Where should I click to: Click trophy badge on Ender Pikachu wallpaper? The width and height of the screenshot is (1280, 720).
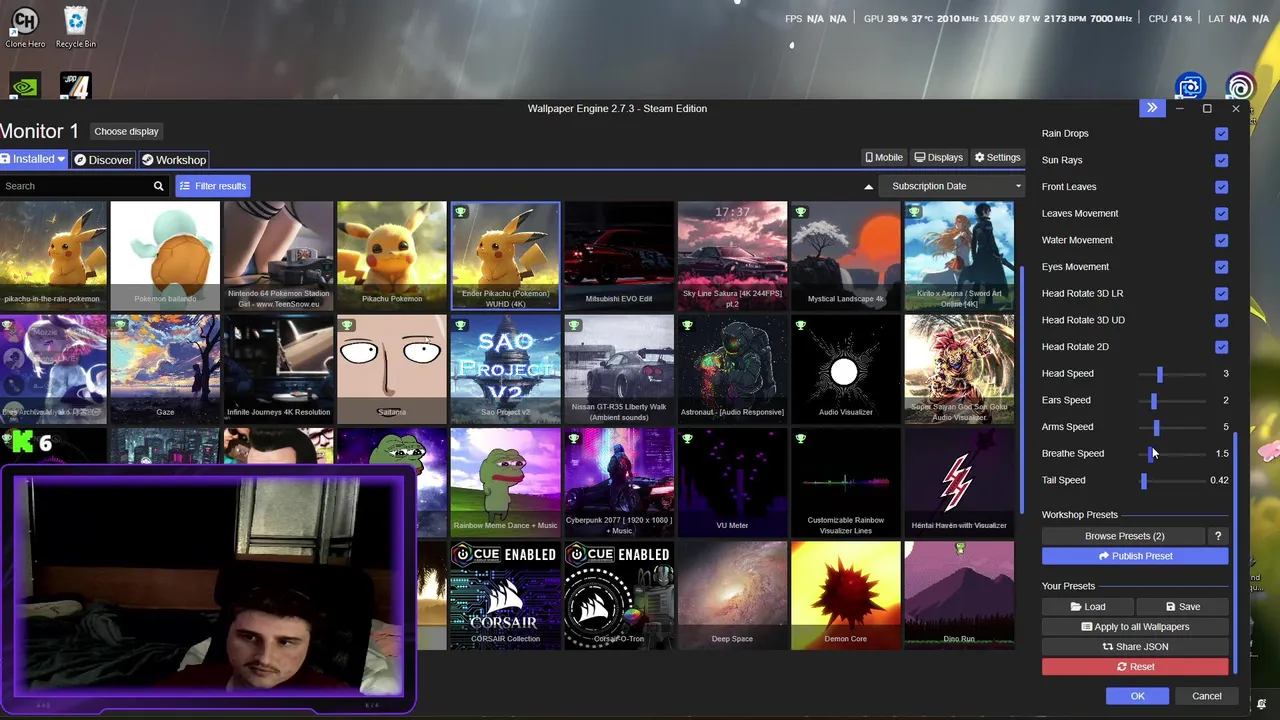(461, 212)
